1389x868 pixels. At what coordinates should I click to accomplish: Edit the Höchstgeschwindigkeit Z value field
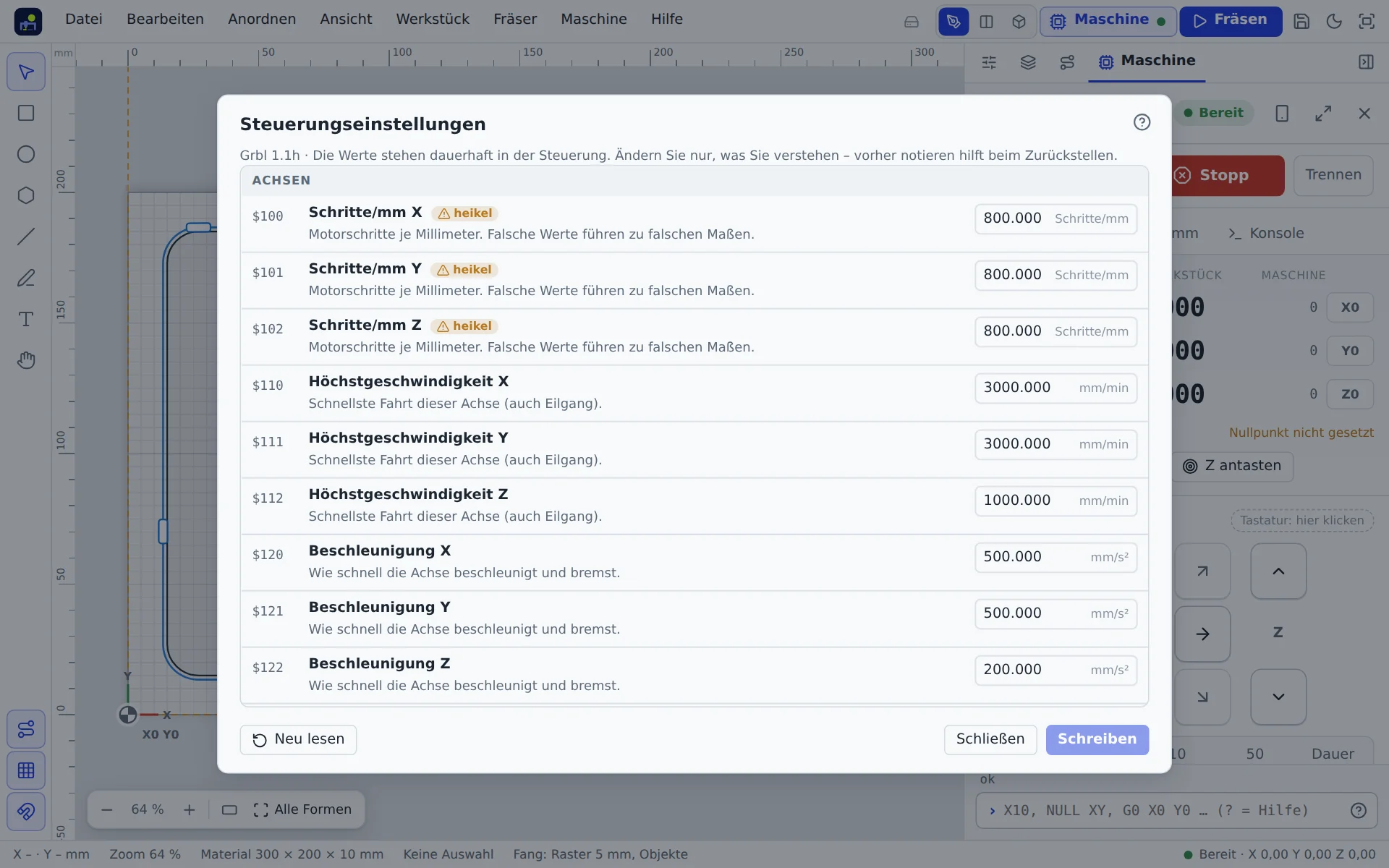[x=1055, y=501]
